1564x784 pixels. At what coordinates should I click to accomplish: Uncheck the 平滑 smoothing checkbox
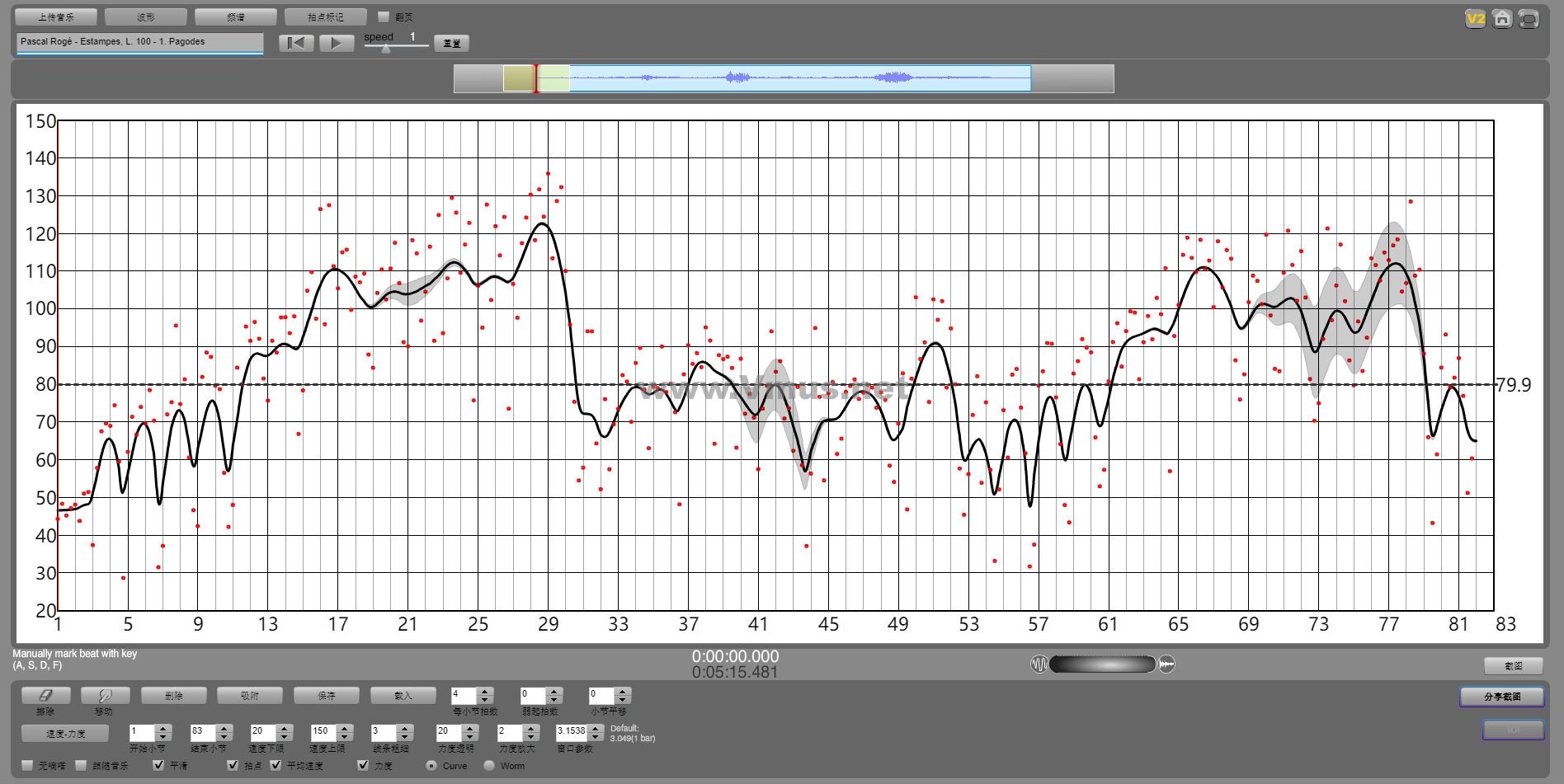click(x=158, y=765)
